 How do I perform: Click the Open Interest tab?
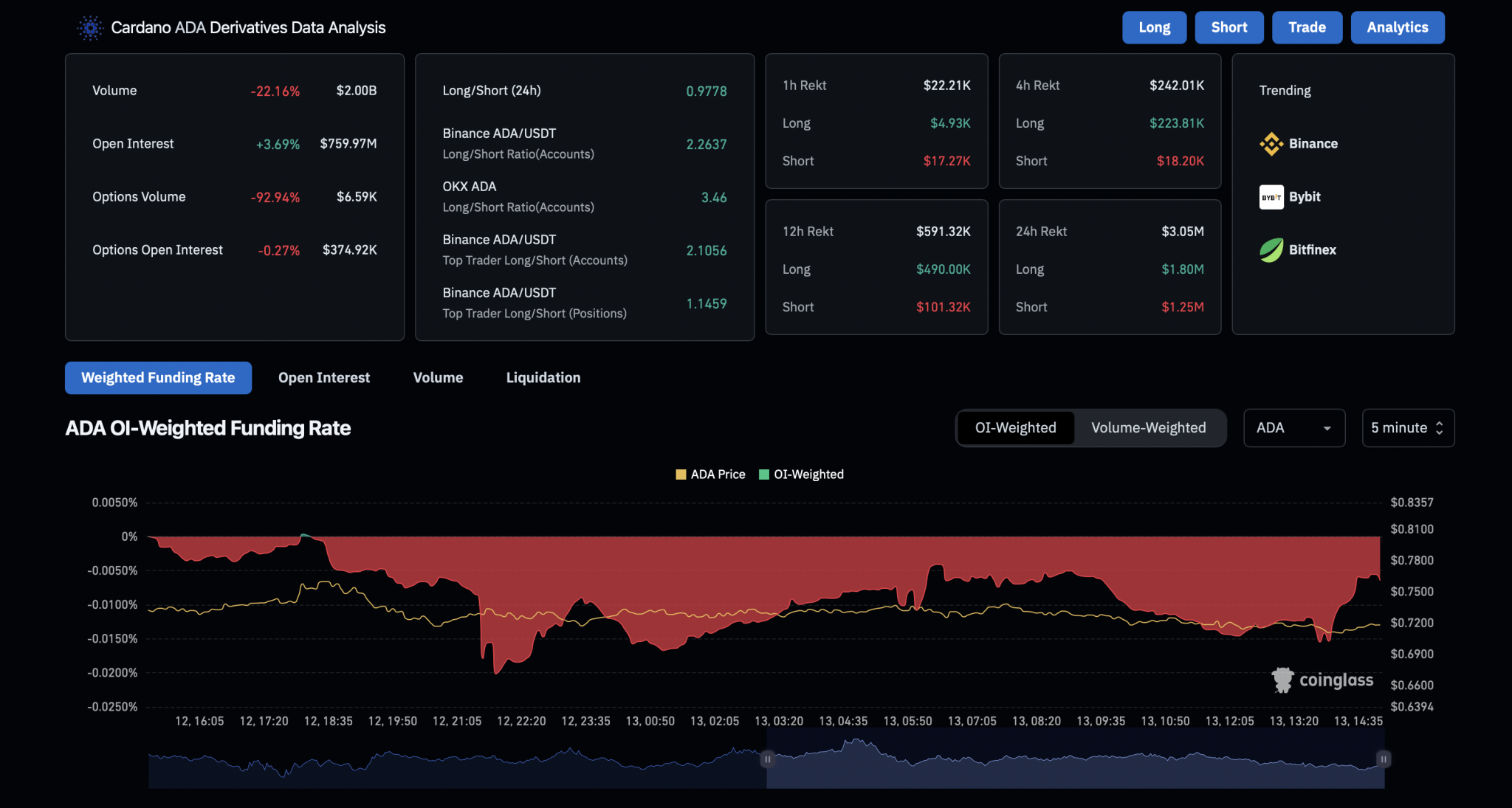coord(324,378)
